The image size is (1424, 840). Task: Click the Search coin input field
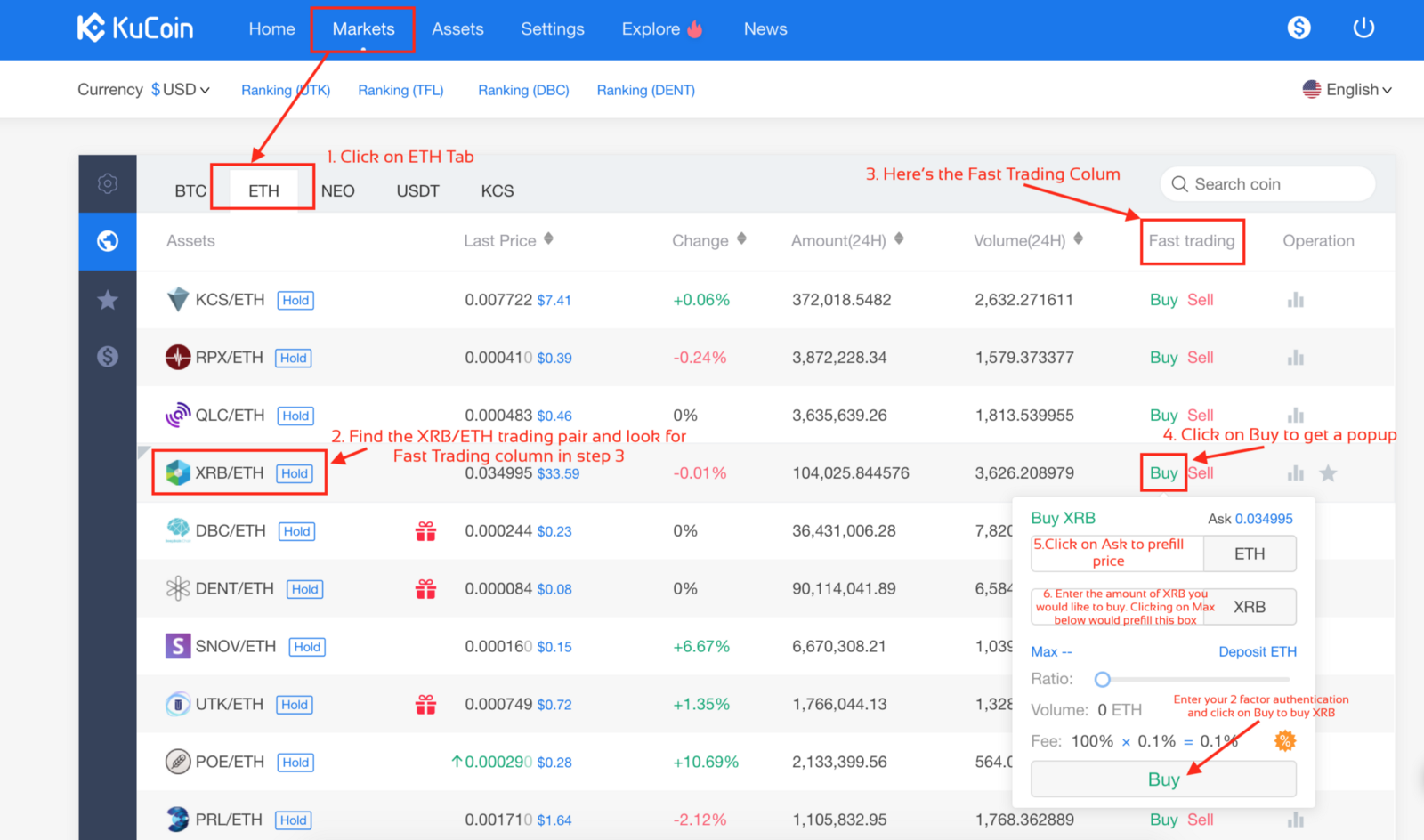pyautogui.click(x=1268, y=184)
